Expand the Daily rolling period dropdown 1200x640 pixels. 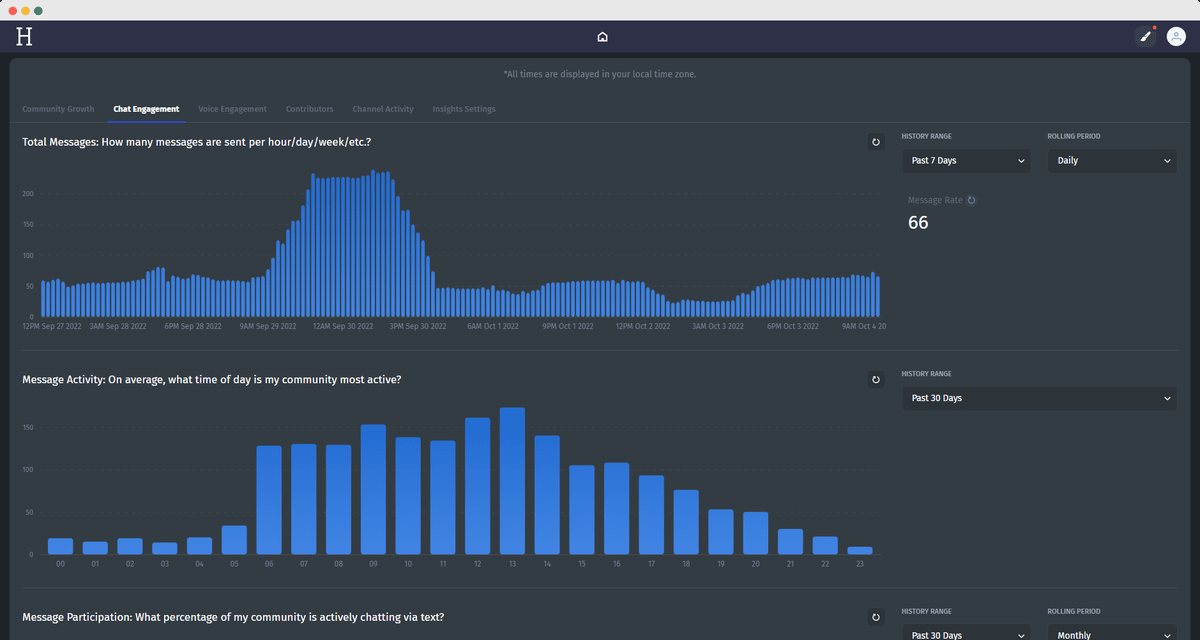coord(1111,160)
